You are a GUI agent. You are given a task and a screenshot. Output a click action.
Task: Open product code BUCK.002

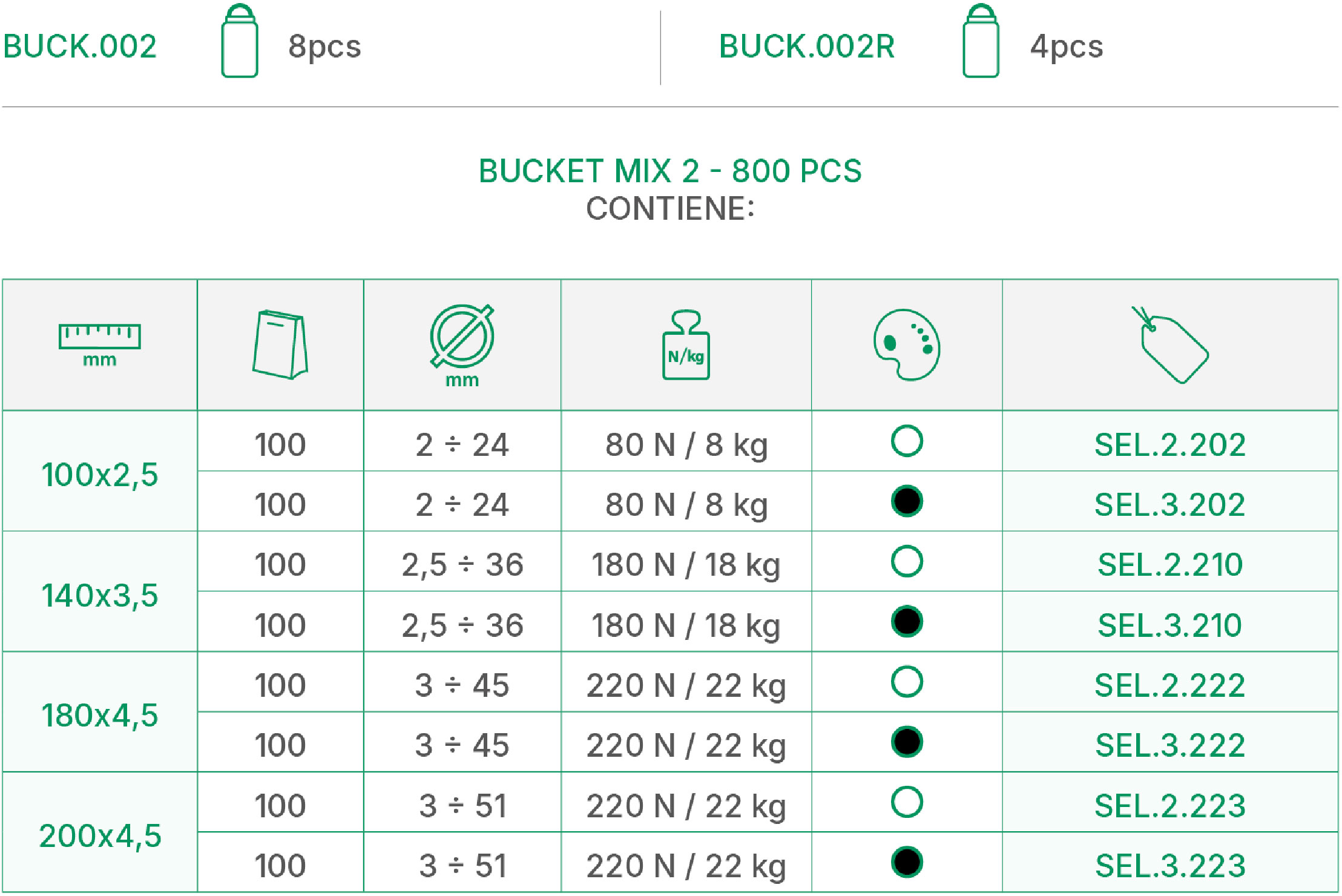80,46
